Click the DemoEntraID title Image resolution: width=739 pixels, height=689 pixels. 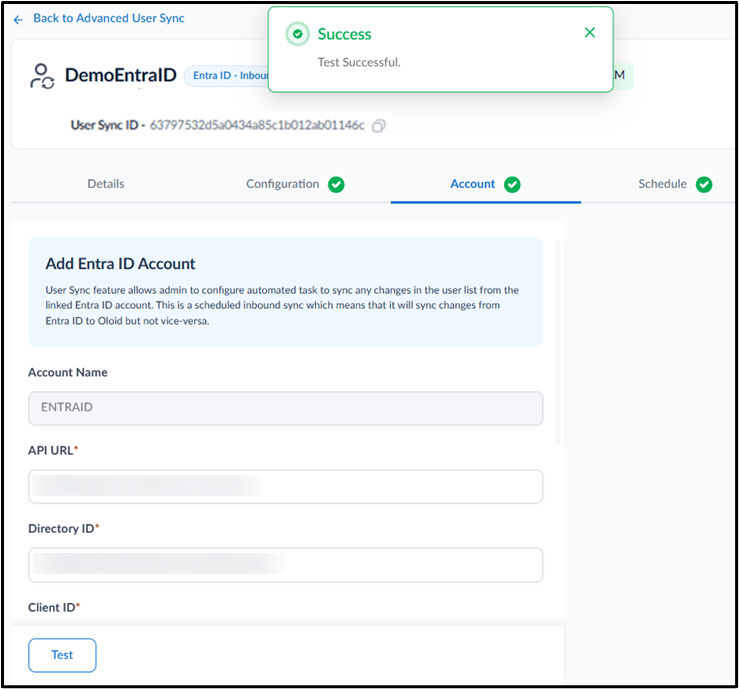(121, 75)
